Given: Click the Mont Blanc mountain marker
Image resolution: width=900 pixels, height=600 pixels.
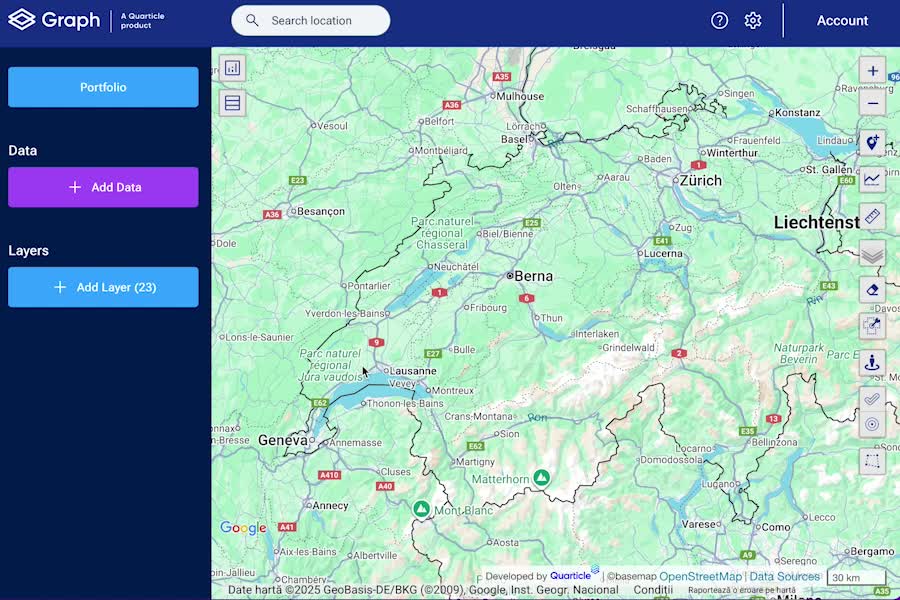Looking at the screenshot, I should click(x=421, y=509).
